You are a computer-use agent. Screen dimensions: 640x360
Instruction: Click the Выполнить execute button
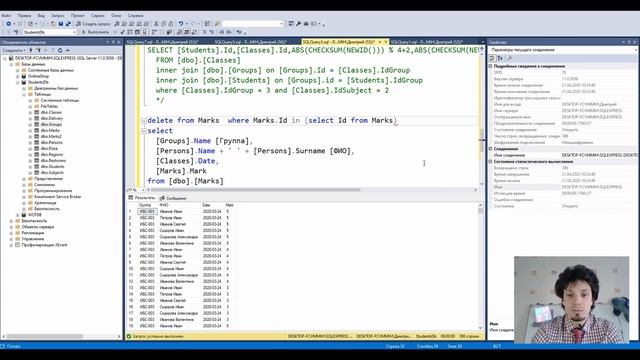96,32
